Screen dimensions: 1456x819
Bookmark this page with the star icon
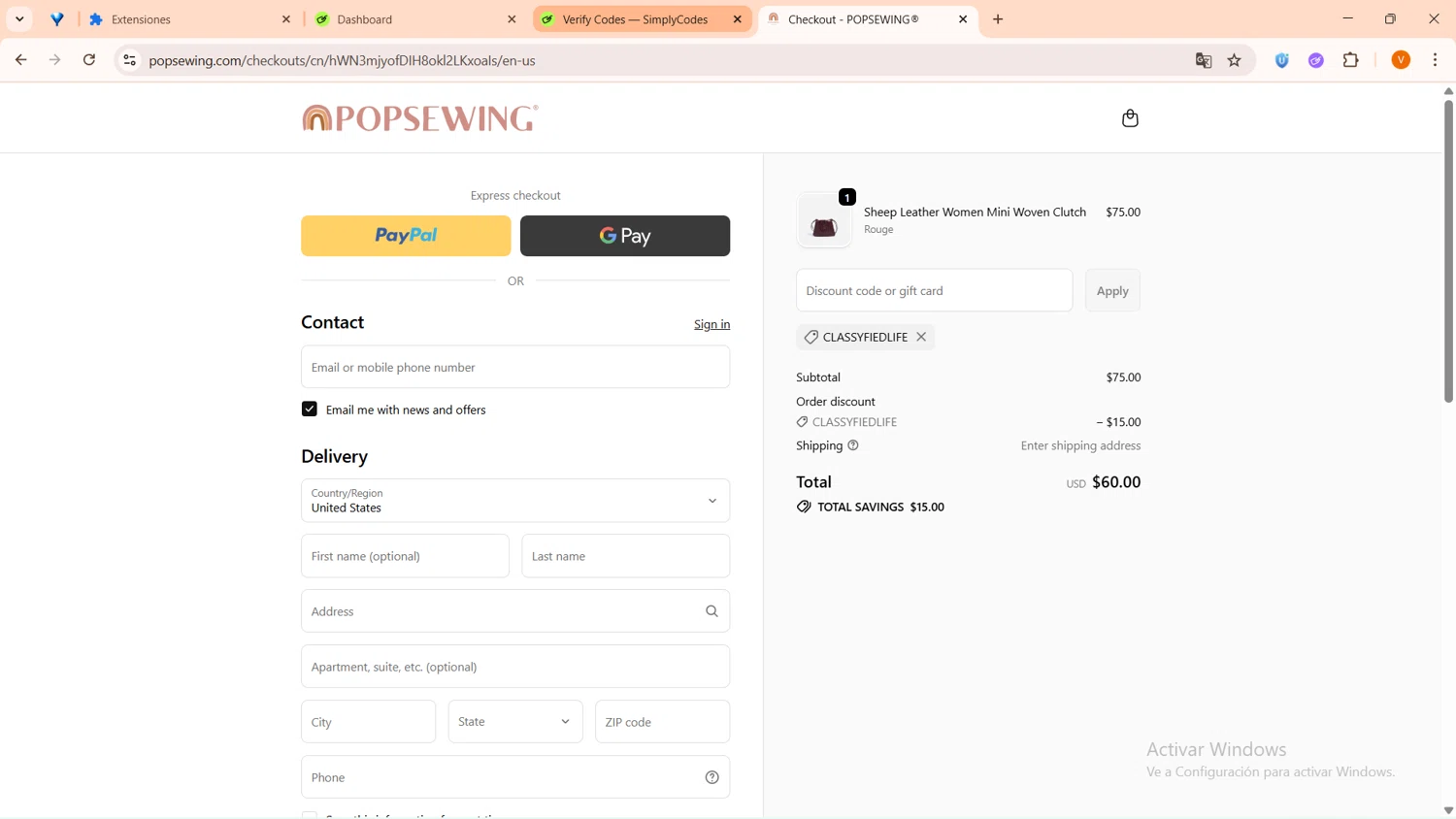pos(1235,60)
